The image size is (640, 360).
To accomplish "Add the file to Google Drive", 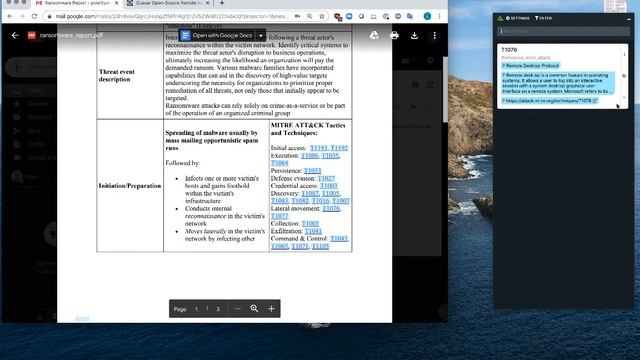I will [374, 36].
